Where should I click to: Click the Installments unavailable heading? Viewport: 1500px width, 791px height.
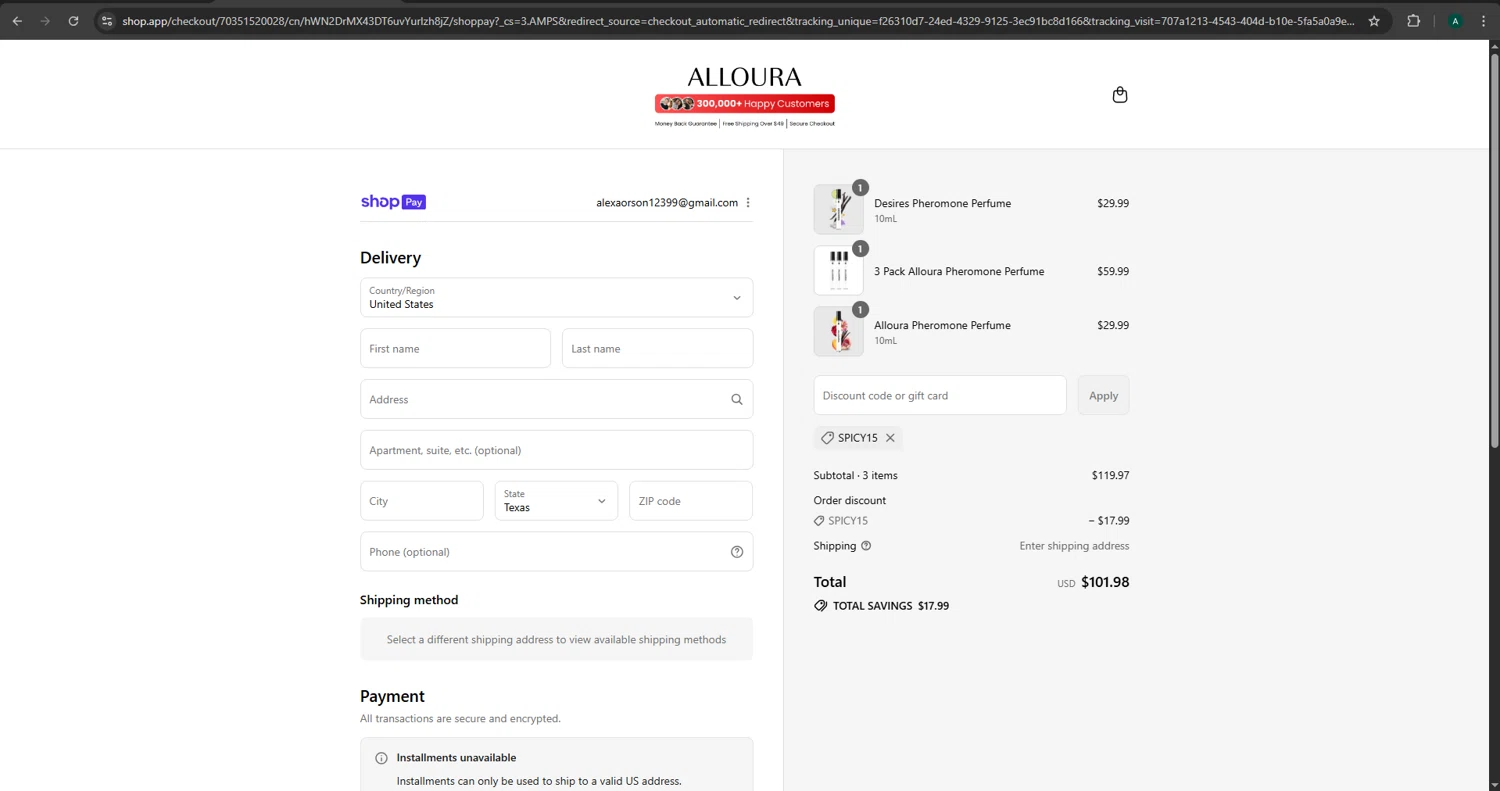coord(456,758)
